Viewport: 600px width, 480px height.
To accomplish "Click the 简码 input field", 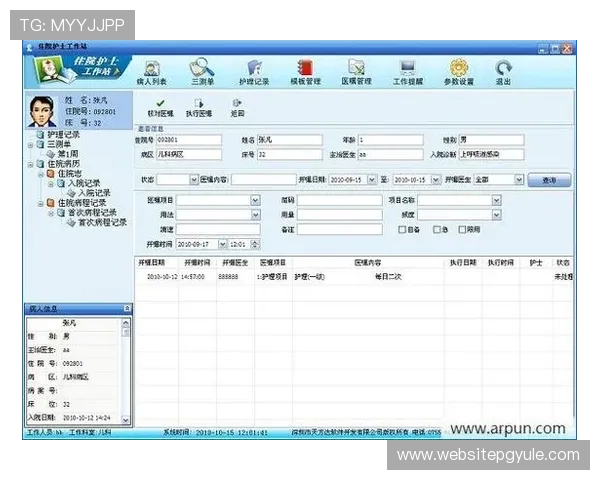I will tap(340, 200).
